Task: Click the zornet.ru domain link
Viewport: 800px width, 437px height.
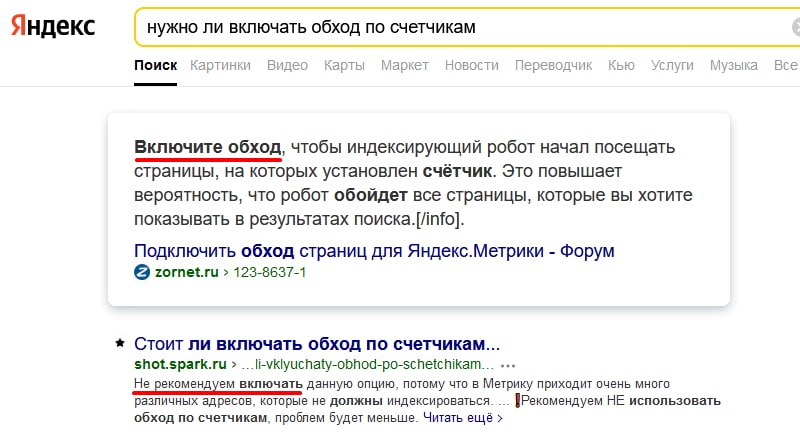Action: click(187, 272)
